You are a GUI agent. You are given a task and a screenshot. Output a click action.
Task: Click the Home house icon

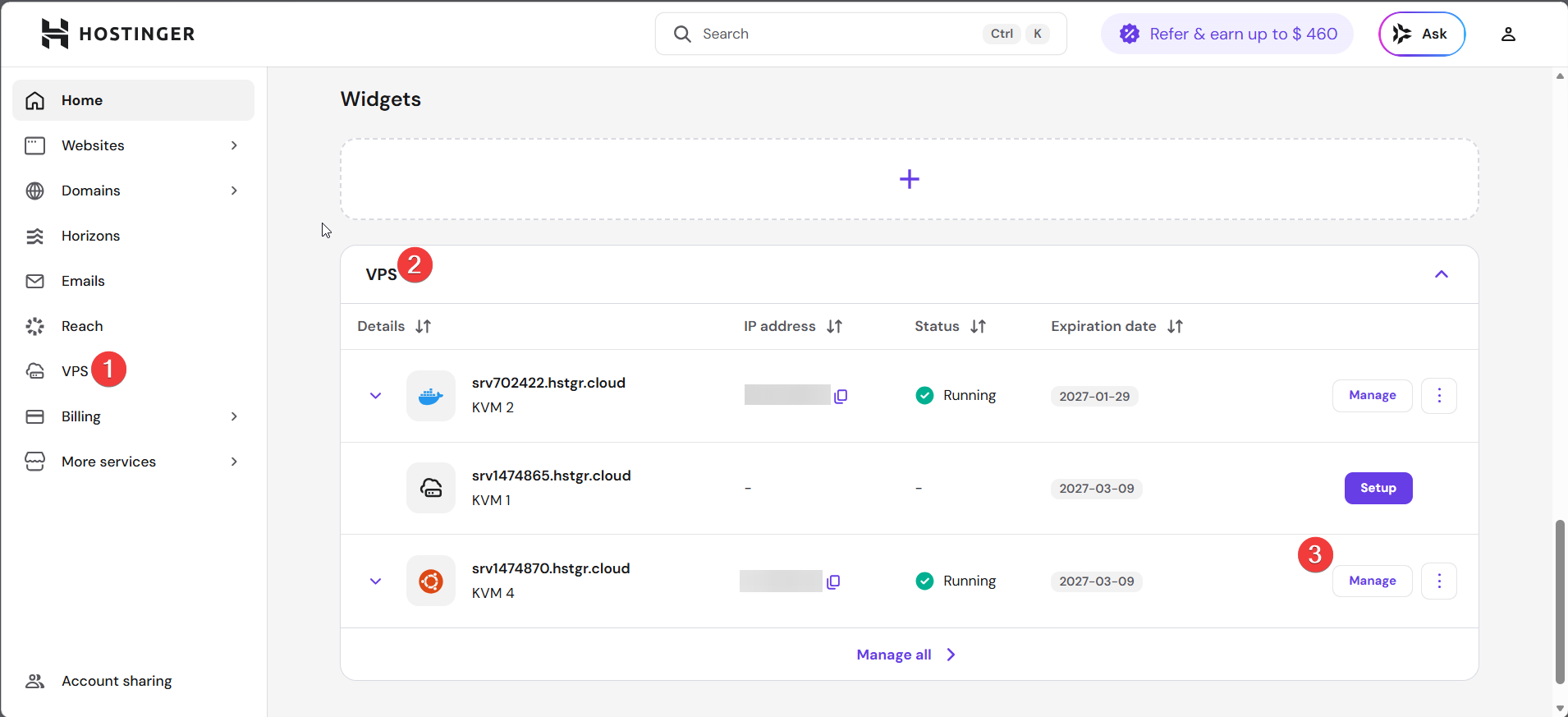point(34,100)
